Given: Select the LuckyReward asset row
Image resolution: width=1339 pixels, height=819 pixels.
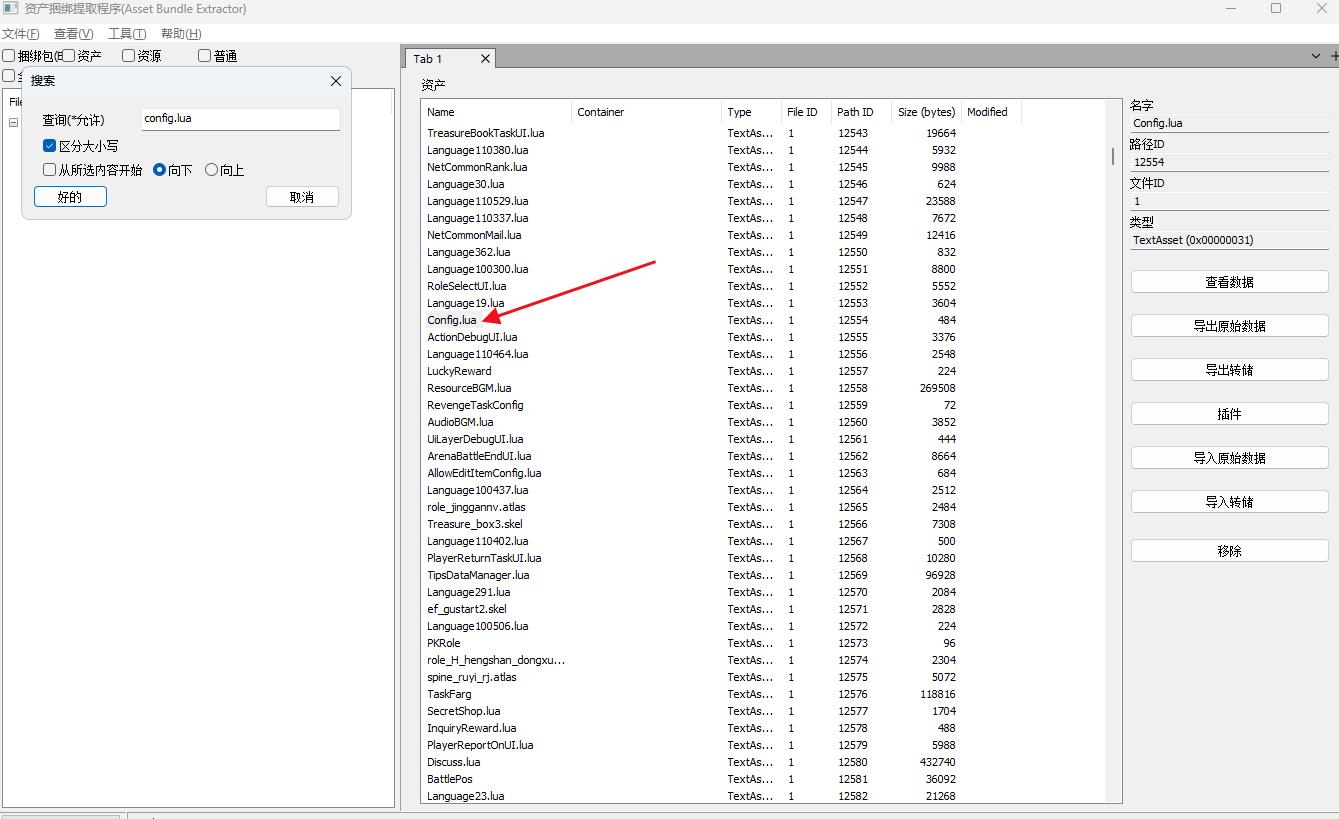Looking at the screenshot, I should pos(691,371).
